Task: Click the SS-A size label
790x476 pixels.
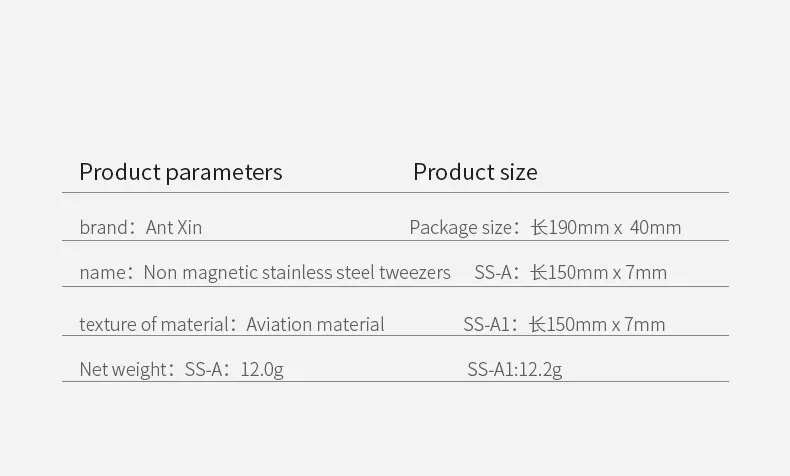Action: 493,273
